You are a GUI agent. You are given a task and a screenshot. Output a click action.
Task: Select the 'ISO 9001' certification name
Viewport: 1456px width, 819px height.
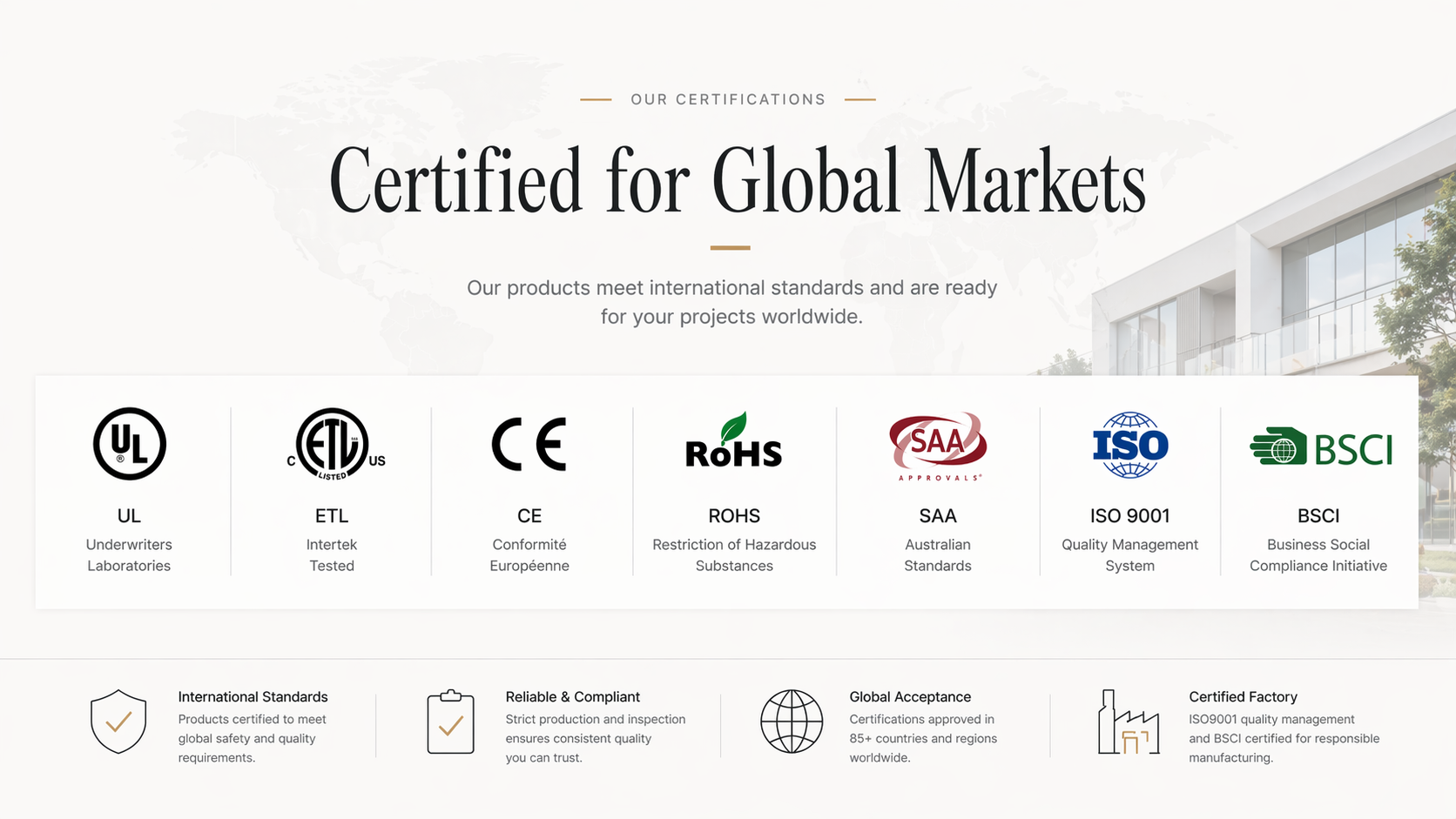pos(1130,516)
